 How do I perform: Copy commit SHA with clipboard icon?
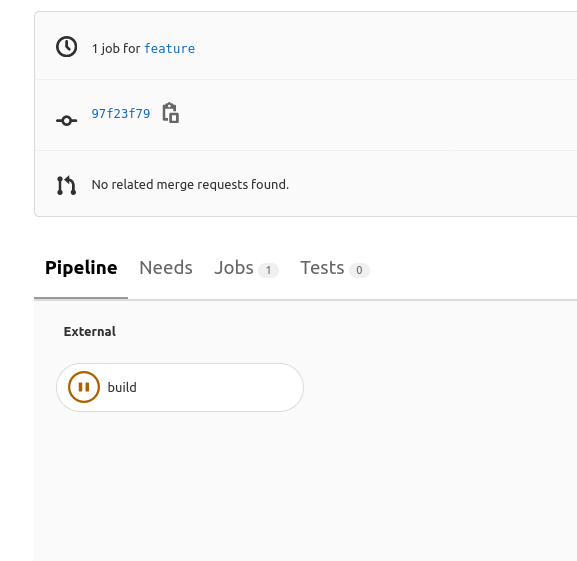point(171,113)
